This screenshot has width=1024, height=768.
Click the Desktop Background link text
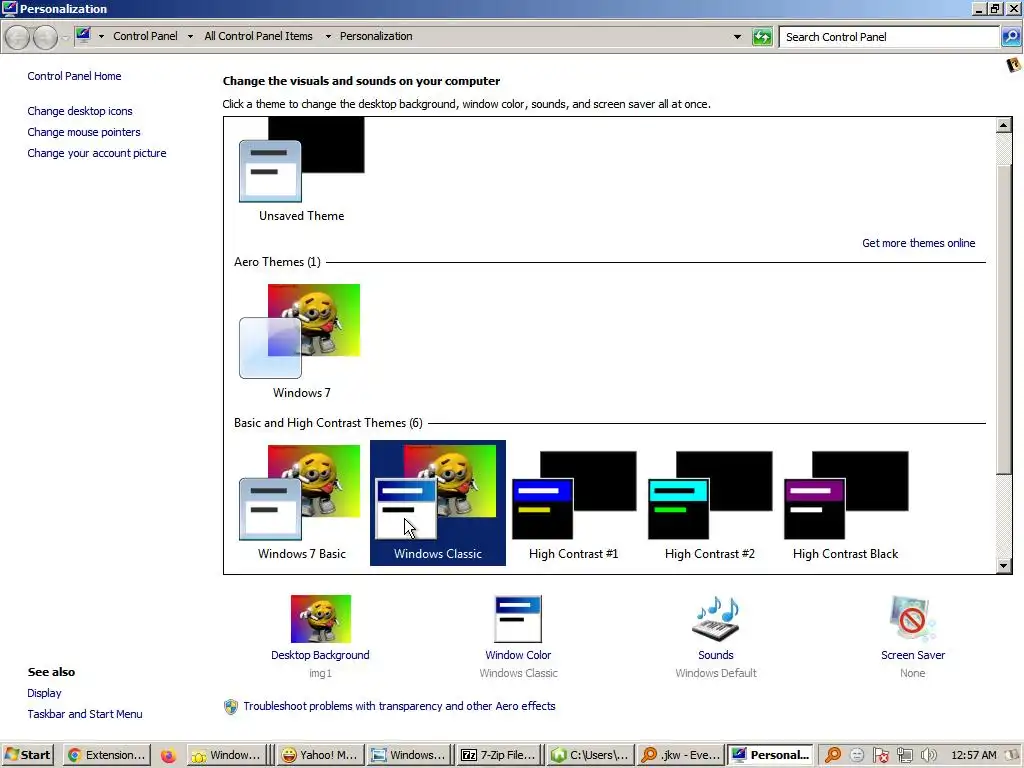coord(320,655)
